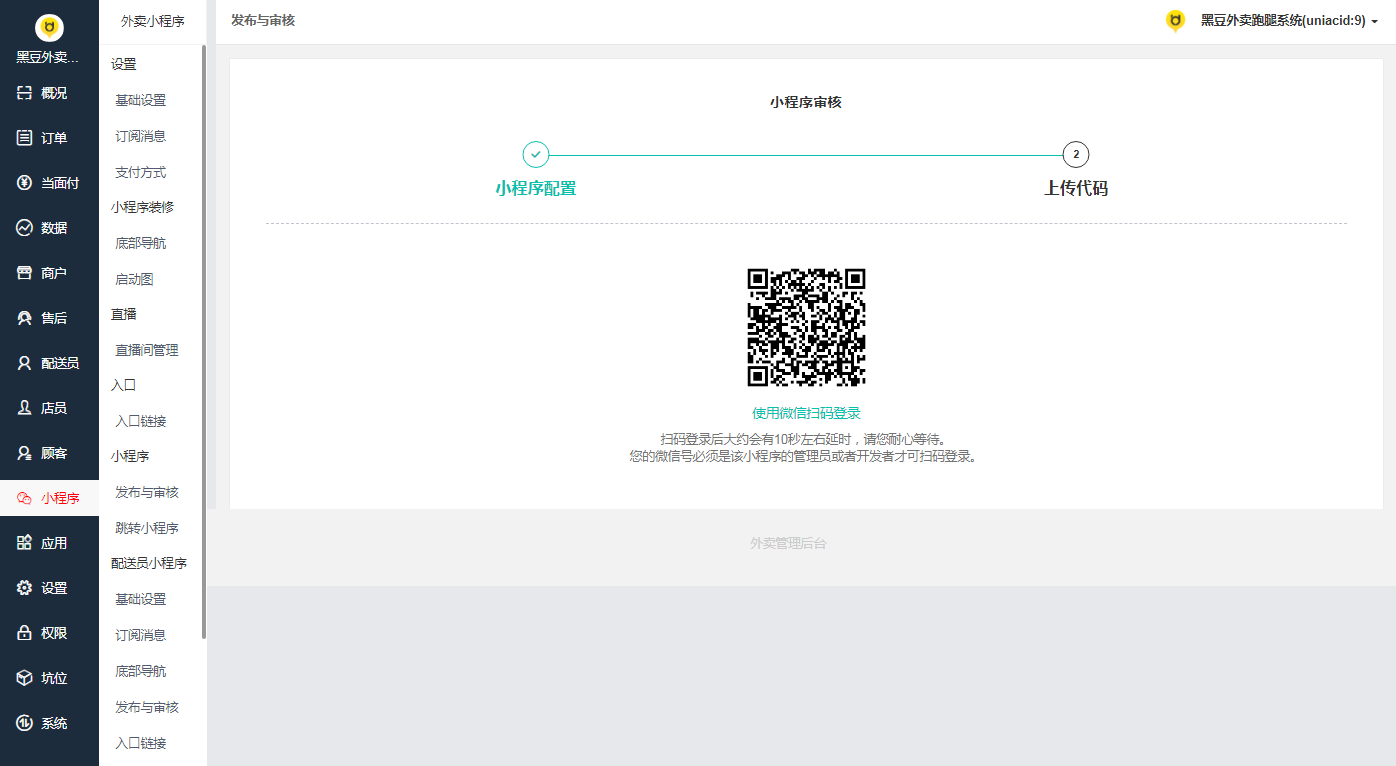The image size is (1396, 766).
Task: Click the completed step checkmark circle
Action: pos(536,154)
